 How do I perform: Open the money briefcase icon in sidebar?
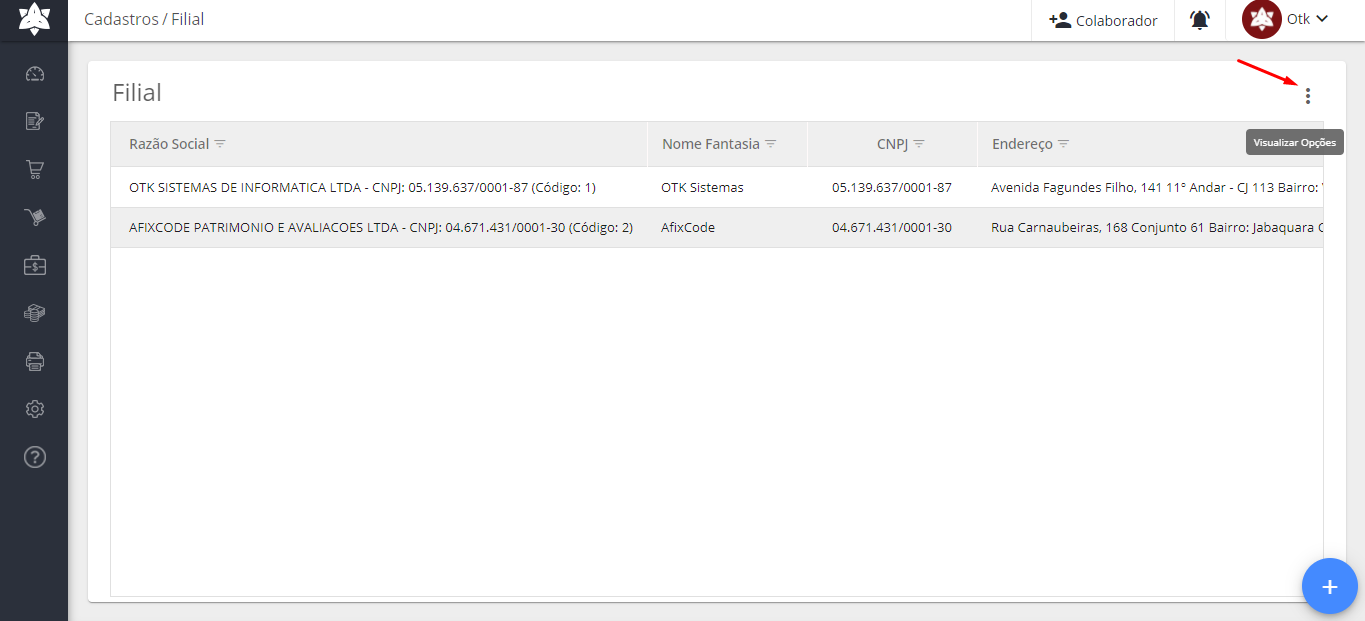35,265
